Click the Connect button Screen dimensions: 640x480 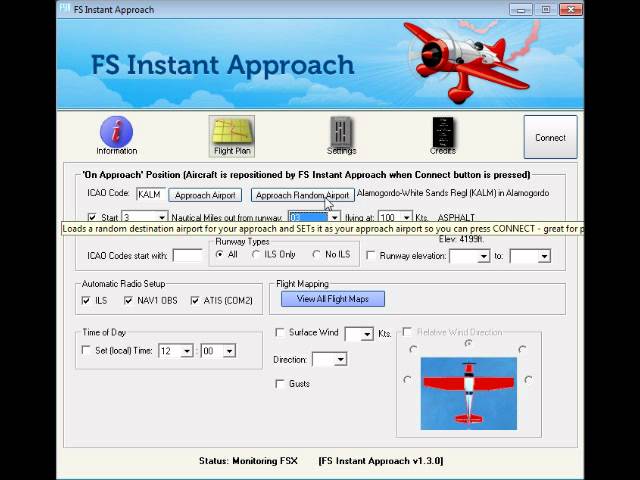pyautogui.click(x=550, y=137)
